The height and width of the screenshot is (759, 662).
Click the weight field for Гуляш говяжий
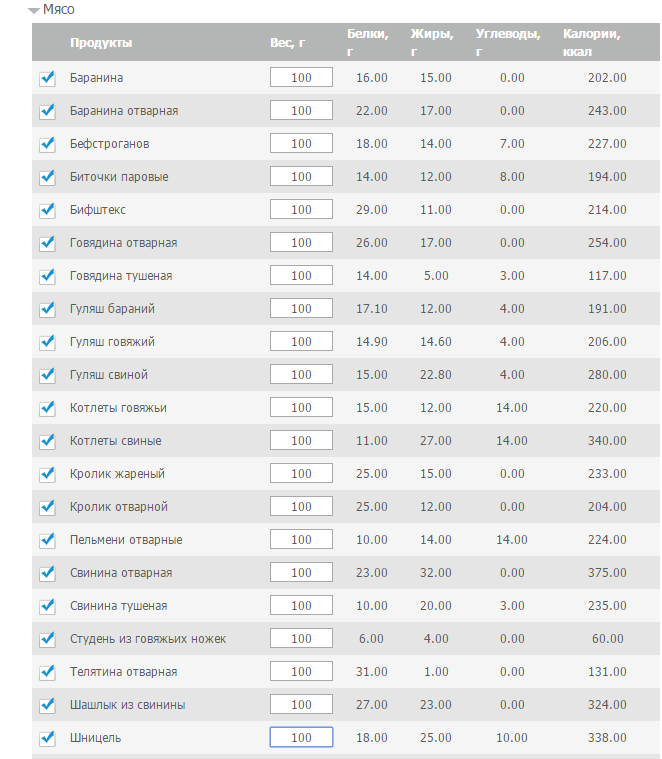(x=301, y=341)
